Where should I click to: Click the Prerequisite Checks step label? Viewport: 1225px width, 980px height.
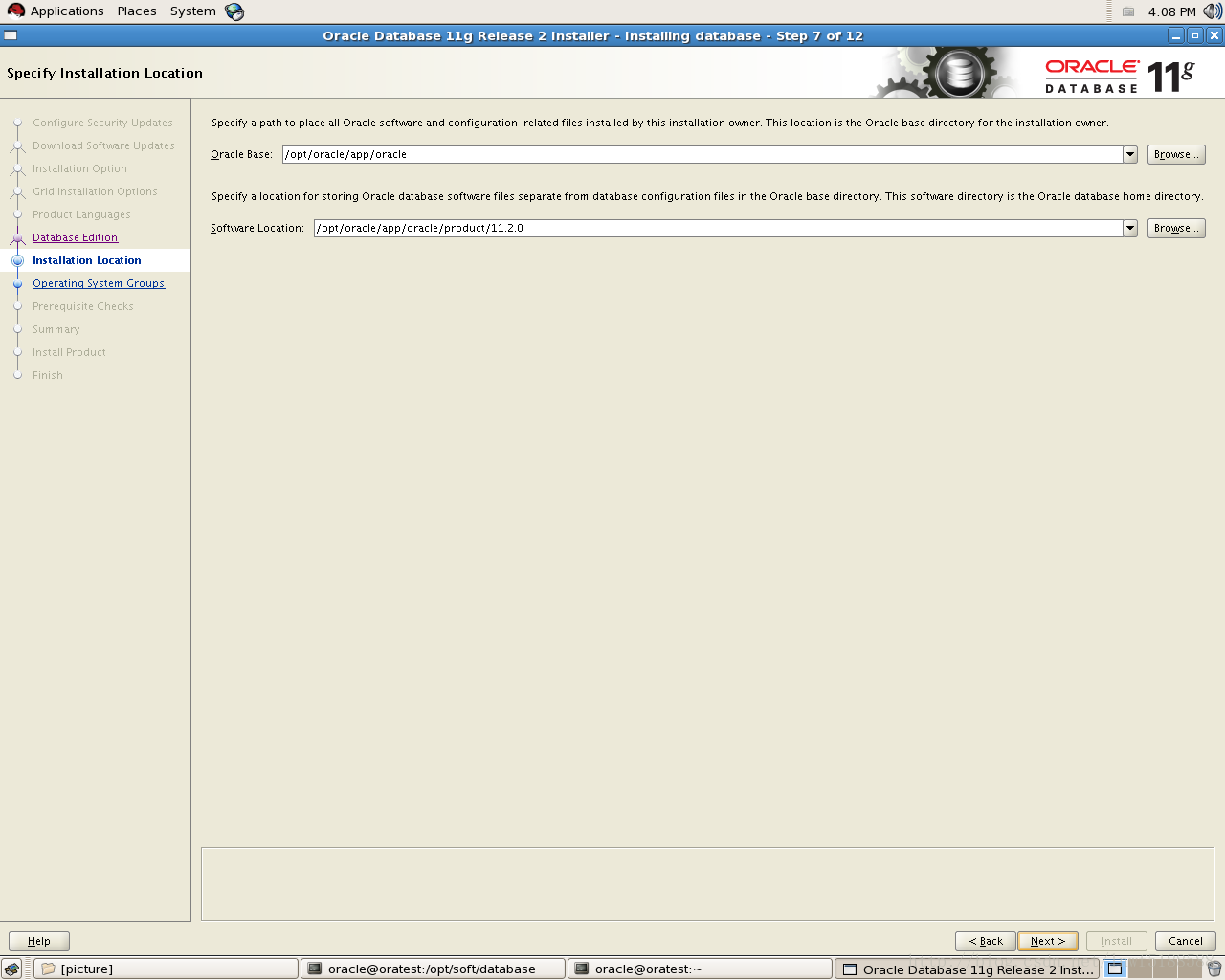(83, 306)
